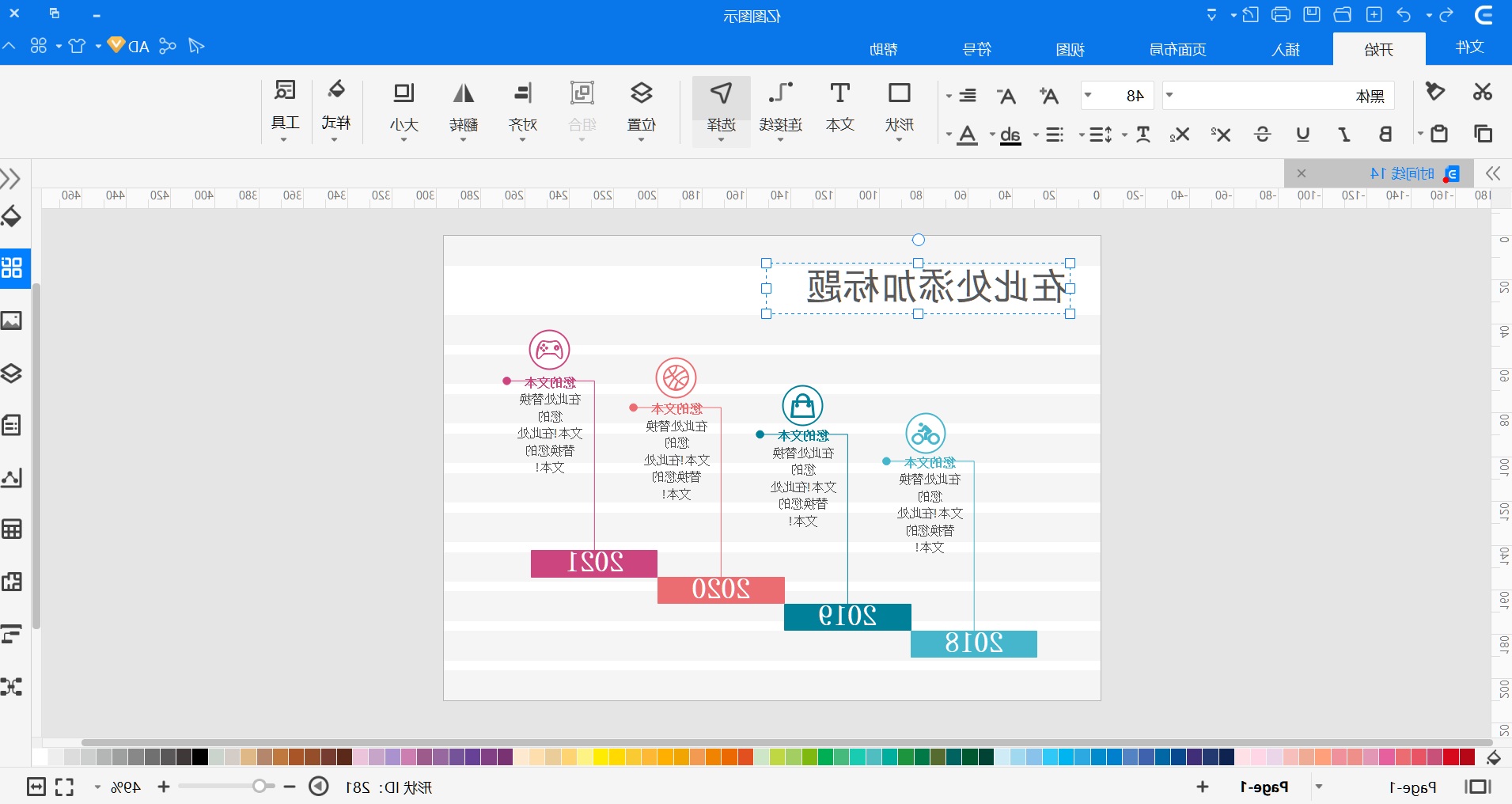Click the New document plus icon

(x=1374, y=14)
